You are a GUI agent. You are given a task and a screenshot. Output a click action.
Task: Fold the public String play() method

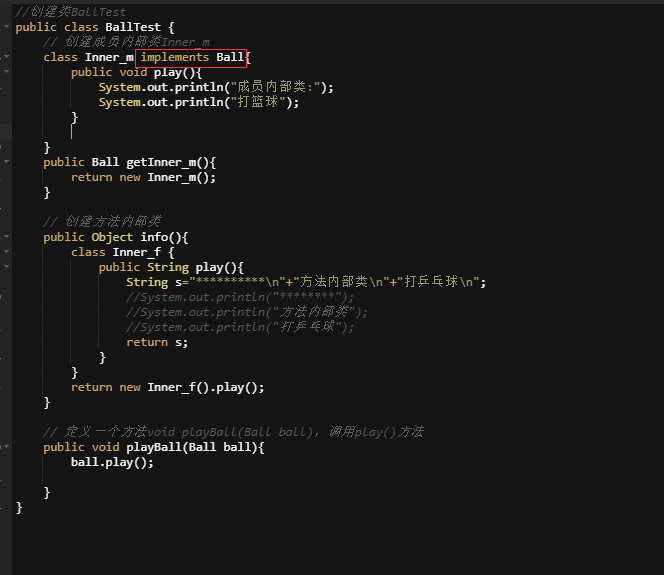[6, 267]
